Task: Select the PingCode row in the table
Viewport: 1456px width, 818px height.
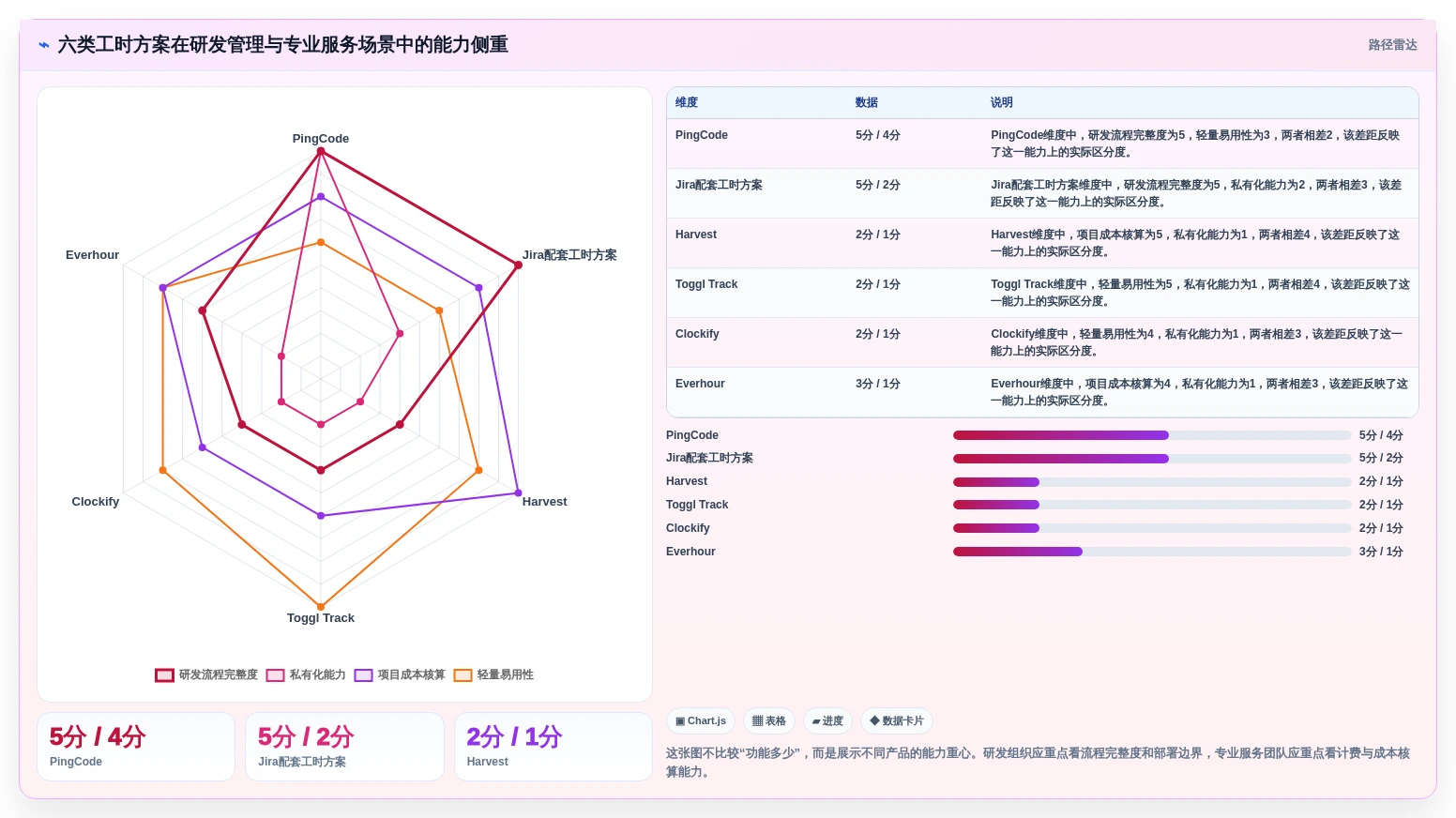Action: pos(1042,144)
